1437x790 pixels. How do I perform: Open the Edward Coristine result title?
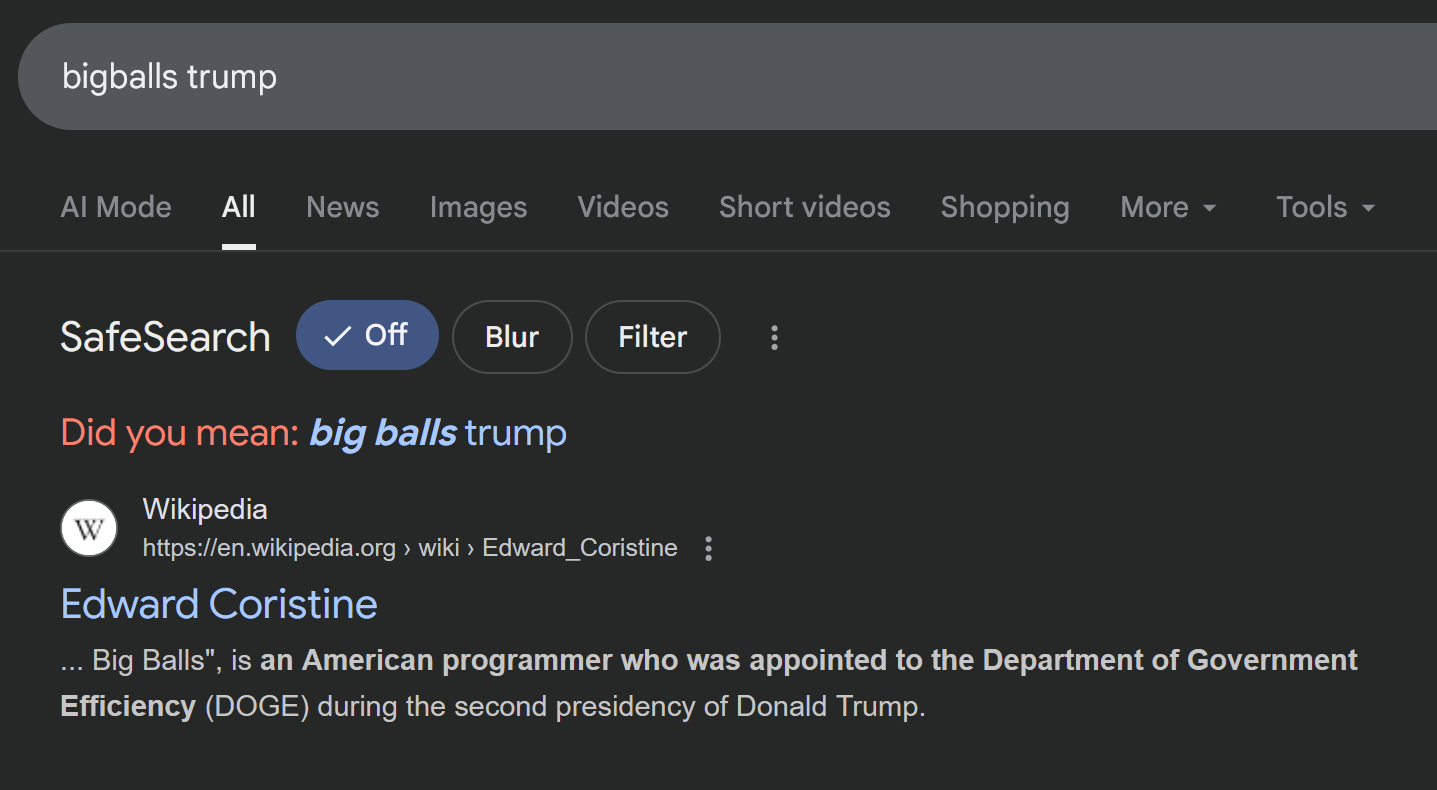point(219,604)
